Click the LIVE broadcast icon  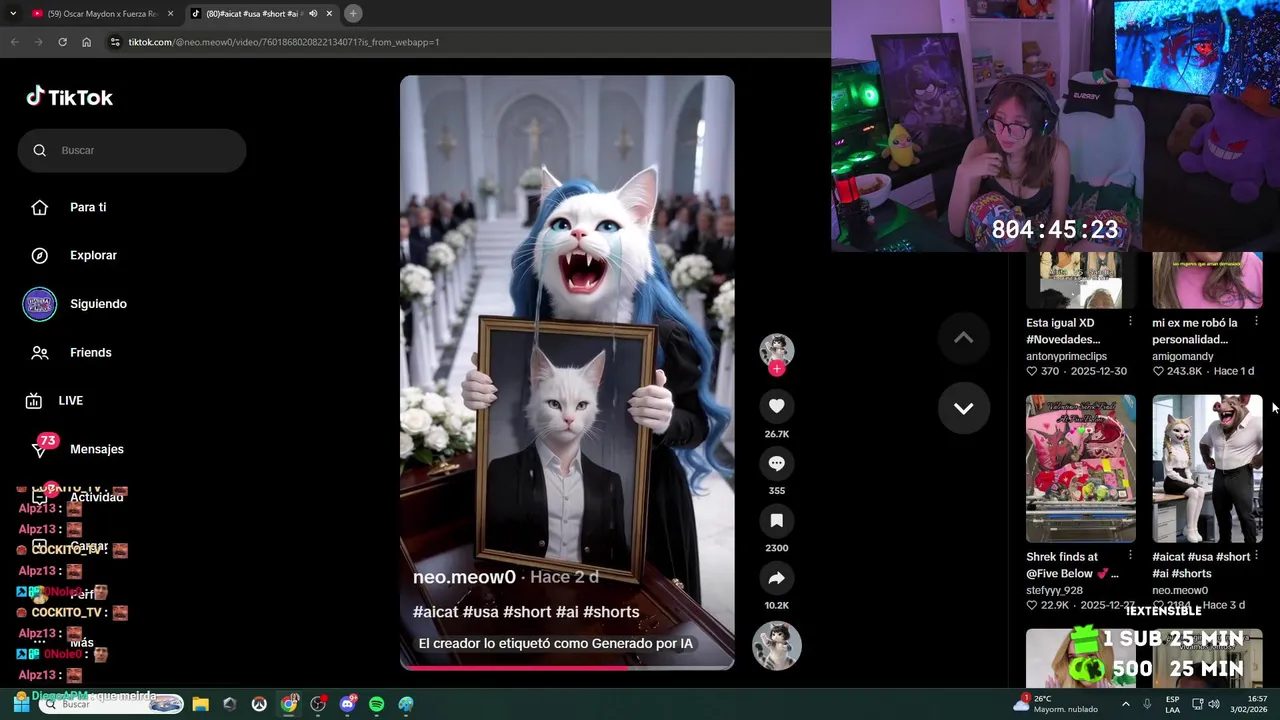coord(34,400)
